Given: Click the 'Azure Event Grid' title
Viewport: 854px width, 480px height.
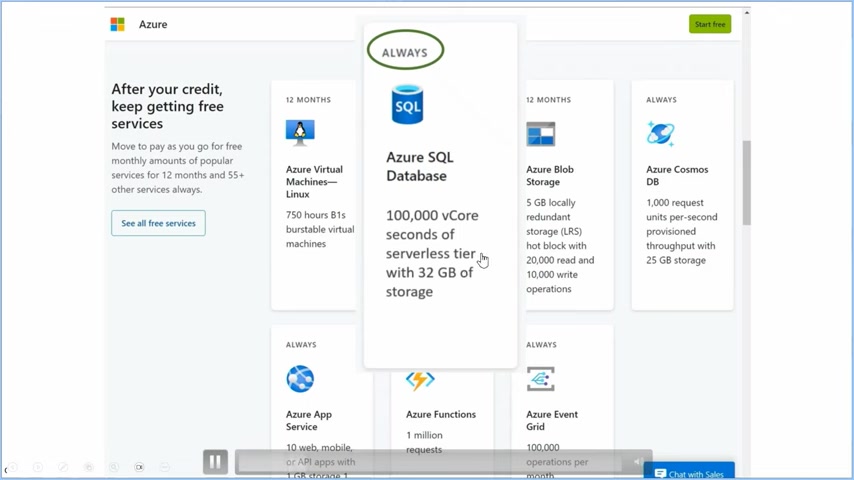Looking at the screenshot, I should (x=552, y=420).
